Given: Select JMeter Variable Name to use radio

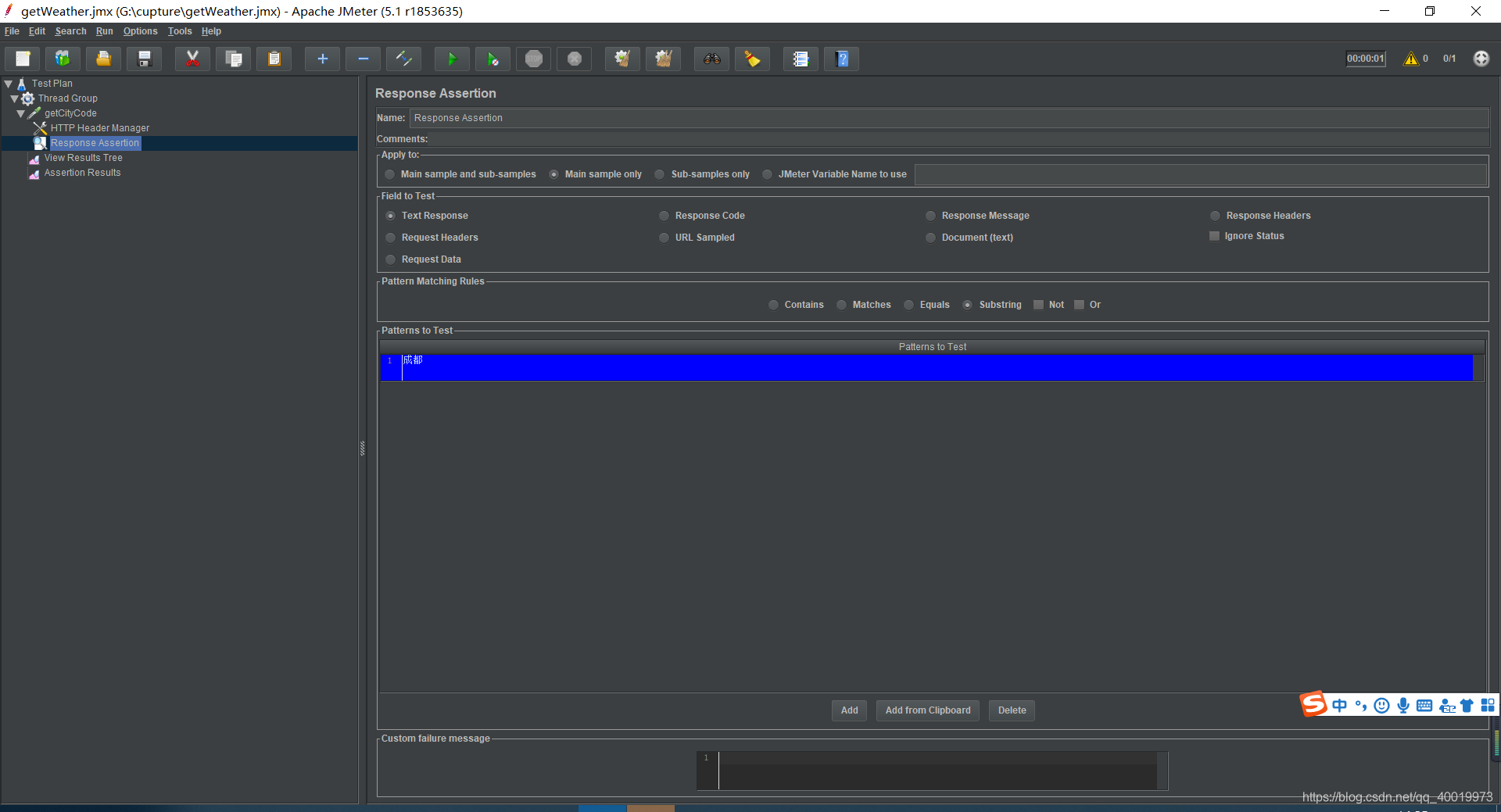Looking at the screenshot, I should point(768,174).
